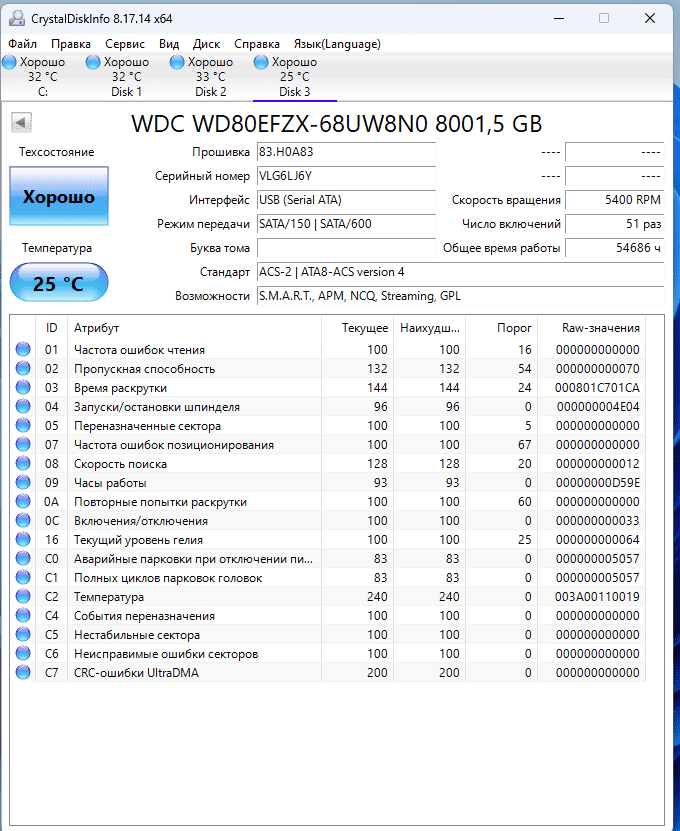Click status icon for CRC-ошибки UltraDMA row
The image size is (680, 831).
[23, 673]
